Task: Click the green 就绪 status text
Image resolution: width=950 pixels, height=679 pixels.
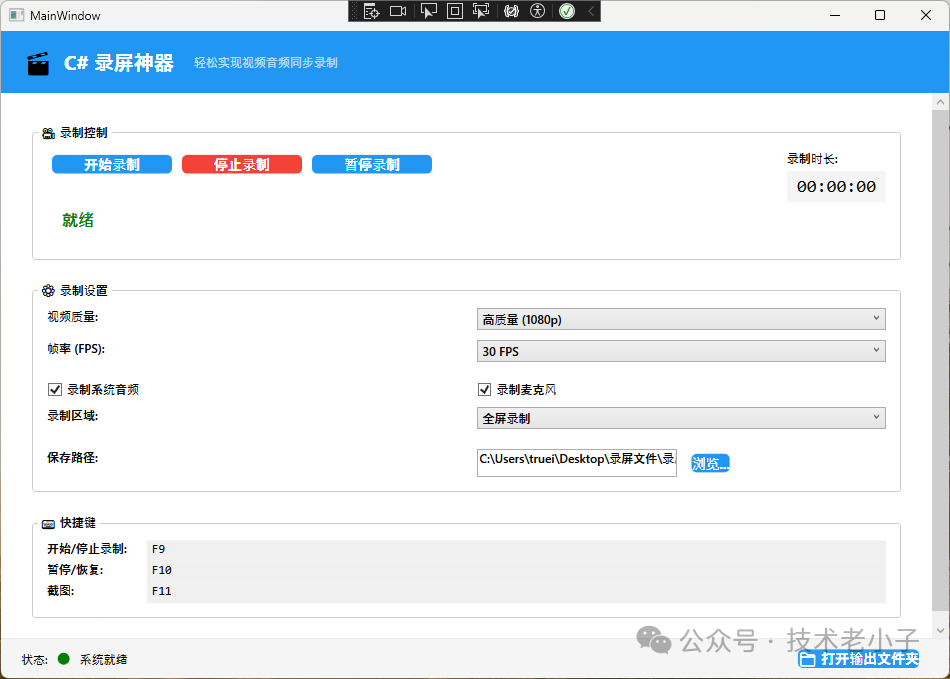Action: [x=78, y=220]
